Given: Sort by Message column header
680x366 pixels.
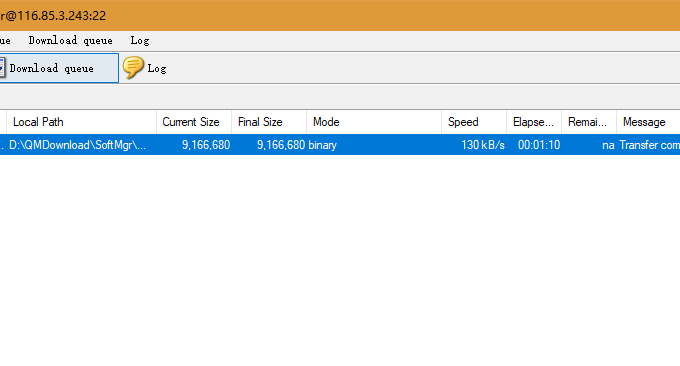Looking at the screenshot, I should [x=648, y=122].
